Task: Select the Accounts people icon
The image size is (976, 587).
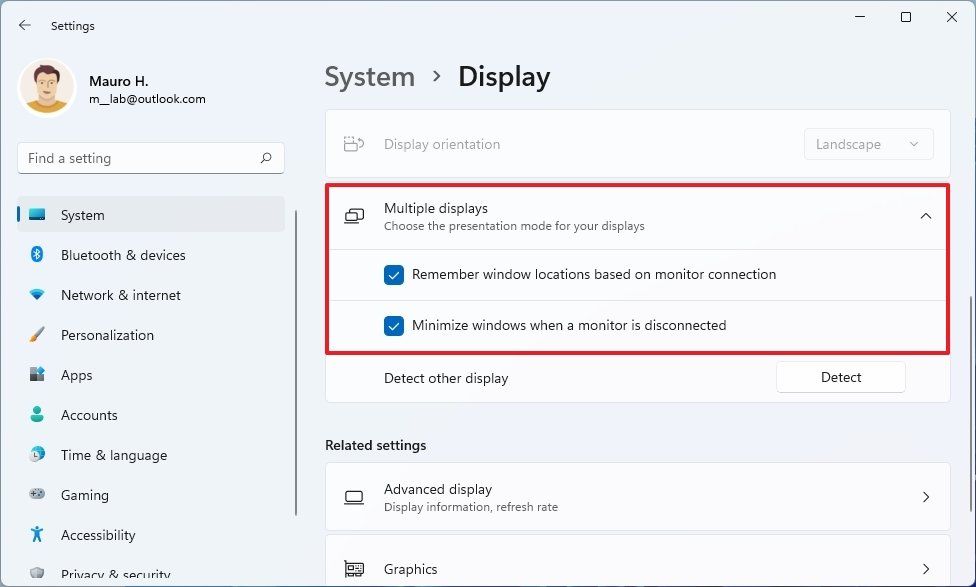Action: (x=36, y=415)
